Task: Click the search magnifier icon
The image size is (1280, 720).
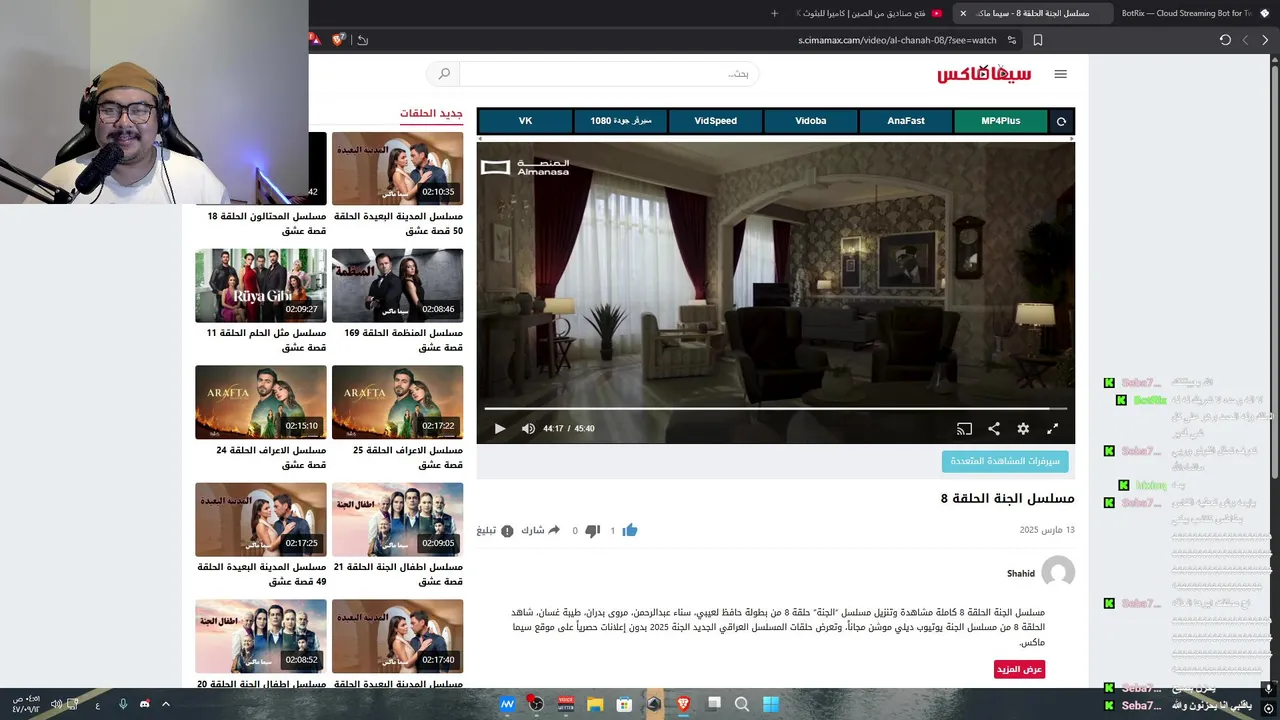Action: click(x=444, y=73)
